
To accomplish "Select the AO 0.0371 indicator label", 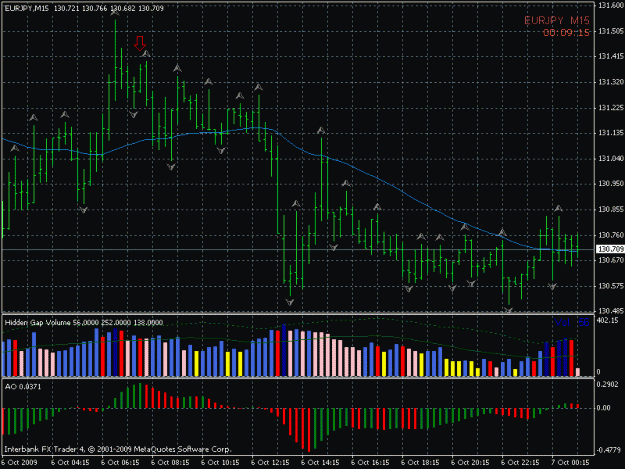I will point(23,387).
